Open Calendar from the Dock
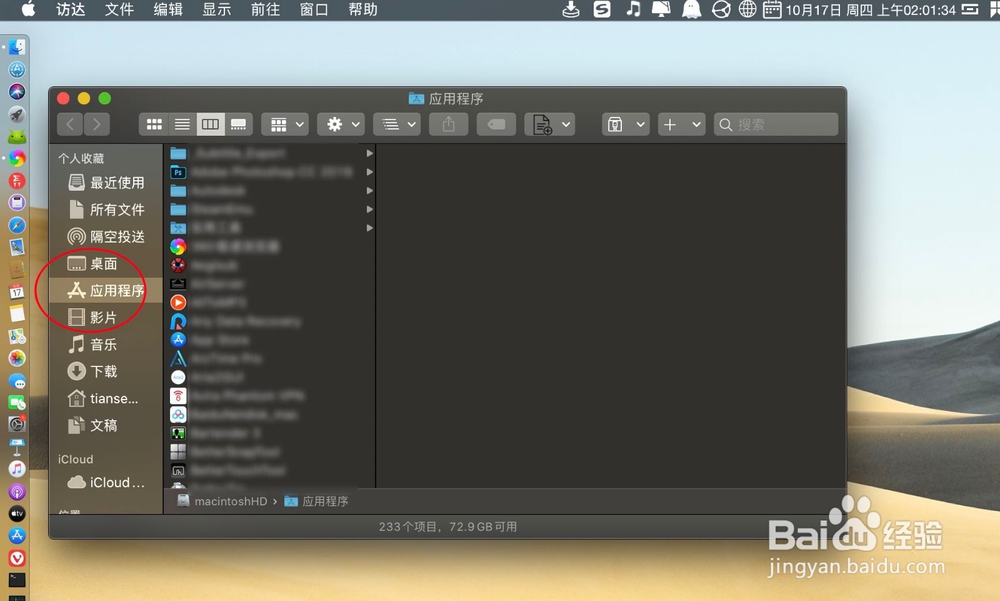Screen dimensions: 1000x601 [17, 292]
